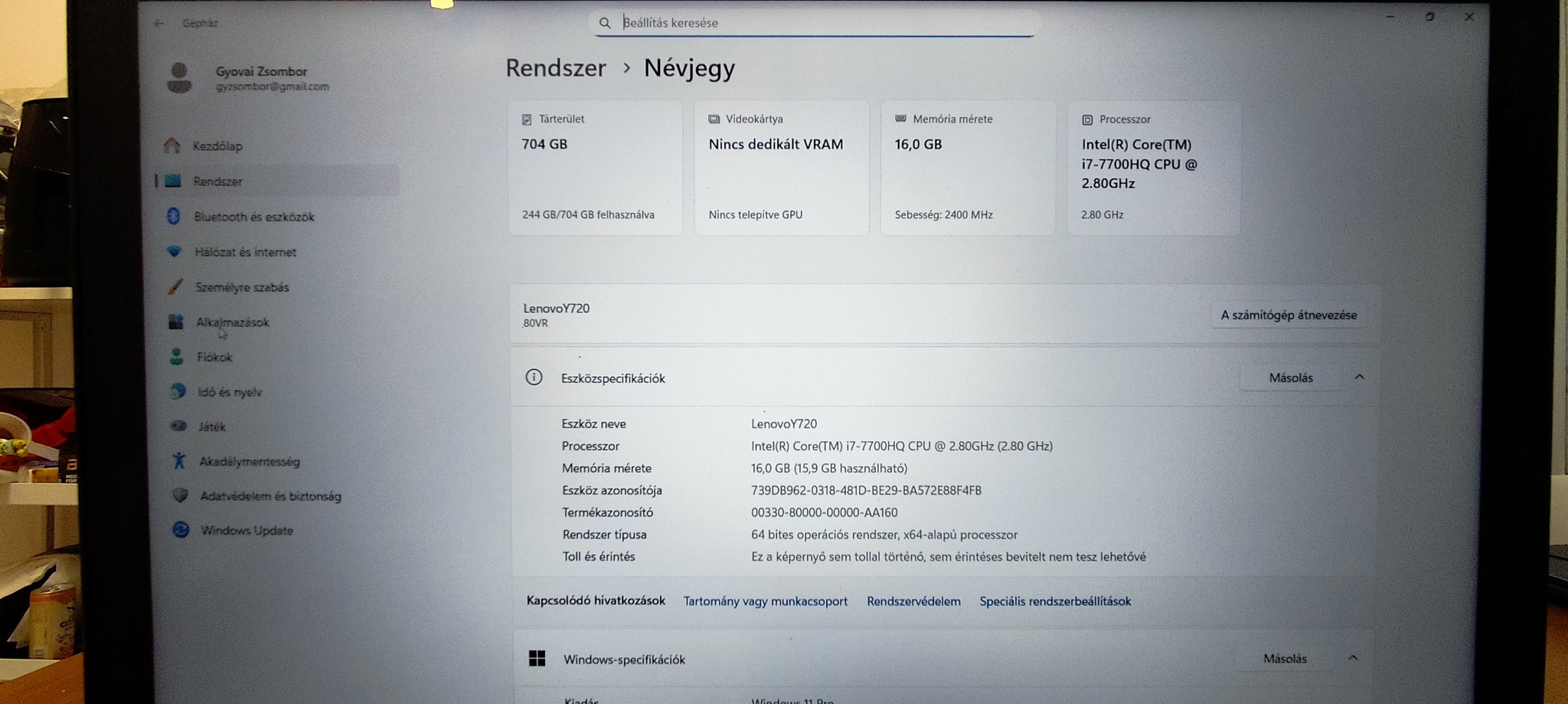The width and height of the screenshot is (1568, 704).
Task: Click the Toll és érintés value text
Action: tap(949, 557)
